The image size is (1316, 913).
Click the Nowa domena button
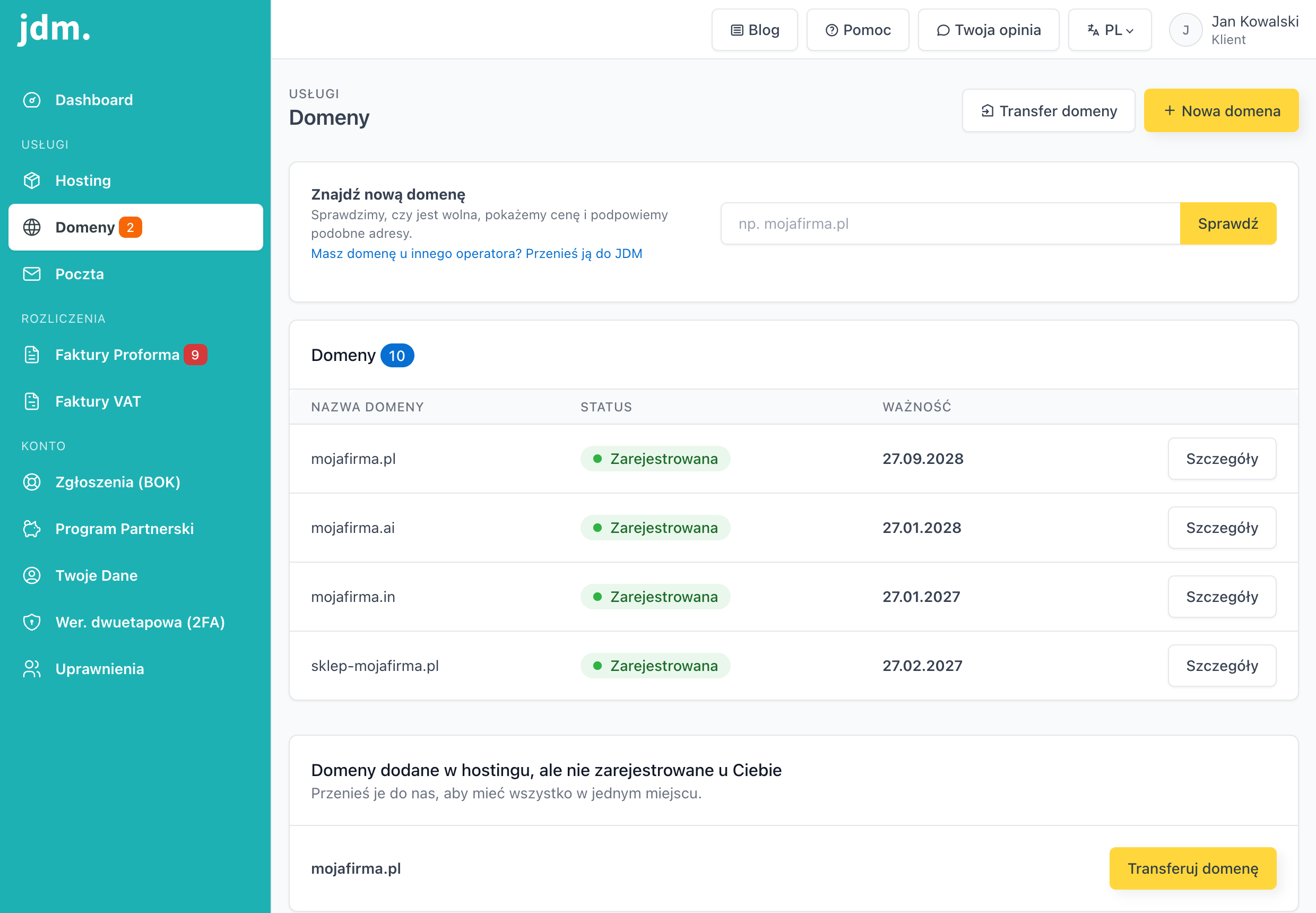tap(1221, 110)
